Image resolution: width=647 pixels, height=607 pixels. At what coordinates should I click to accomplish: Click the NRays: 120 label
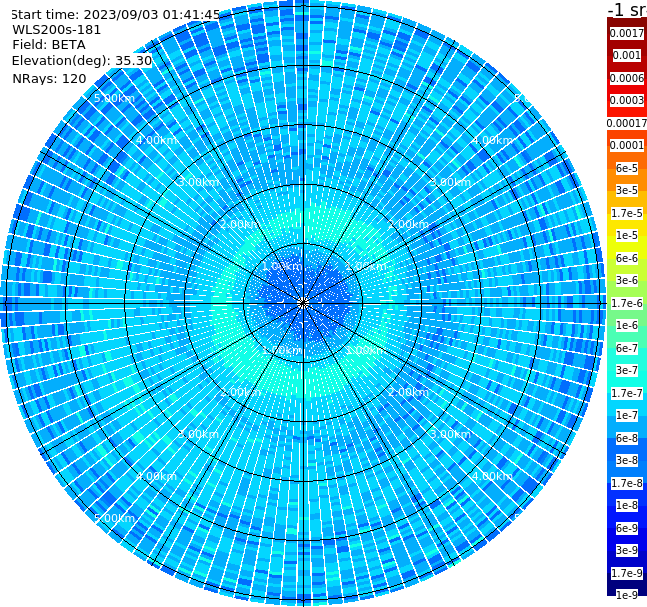coord(49,78)
